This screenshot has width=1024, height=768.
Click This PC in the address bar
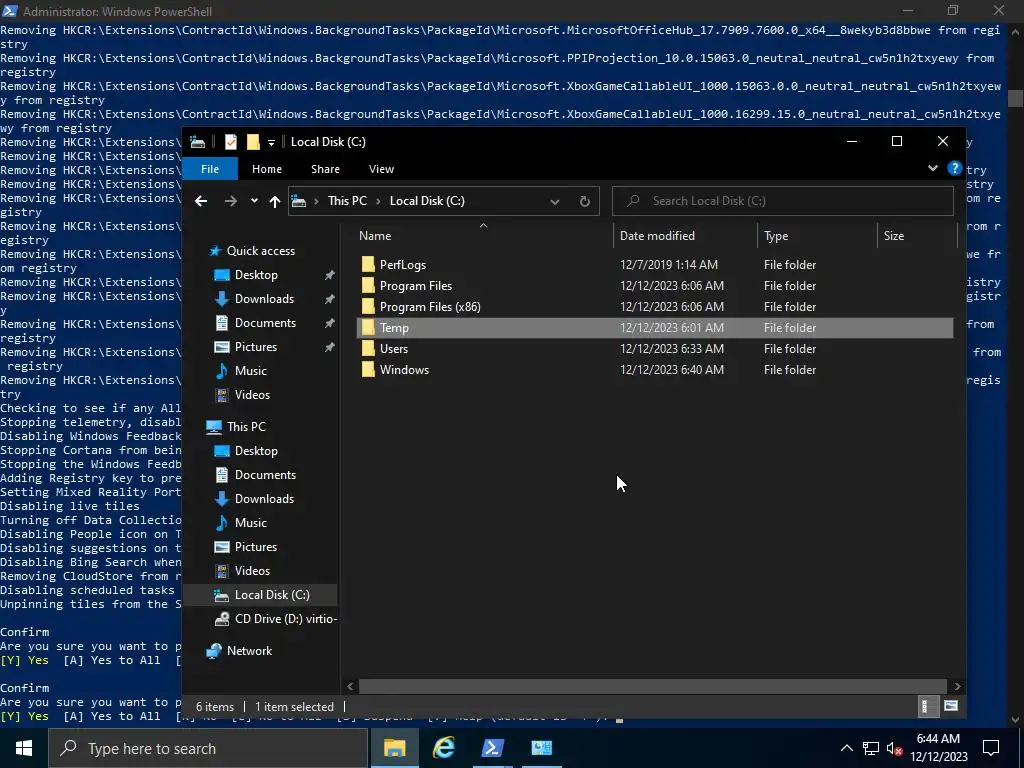pos(347,201)
